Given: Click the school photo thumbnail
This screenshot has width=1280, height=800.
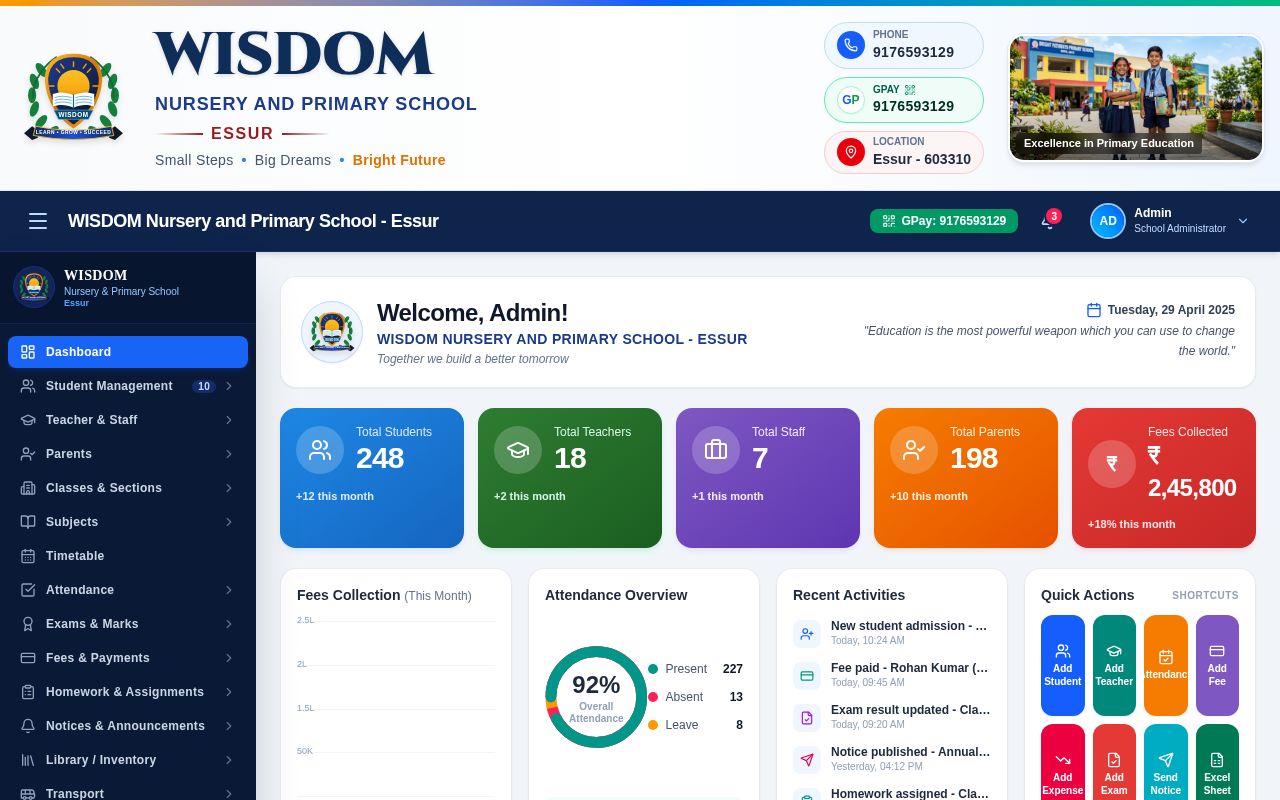Looking at the screenshot, I should pos(1136,98).
